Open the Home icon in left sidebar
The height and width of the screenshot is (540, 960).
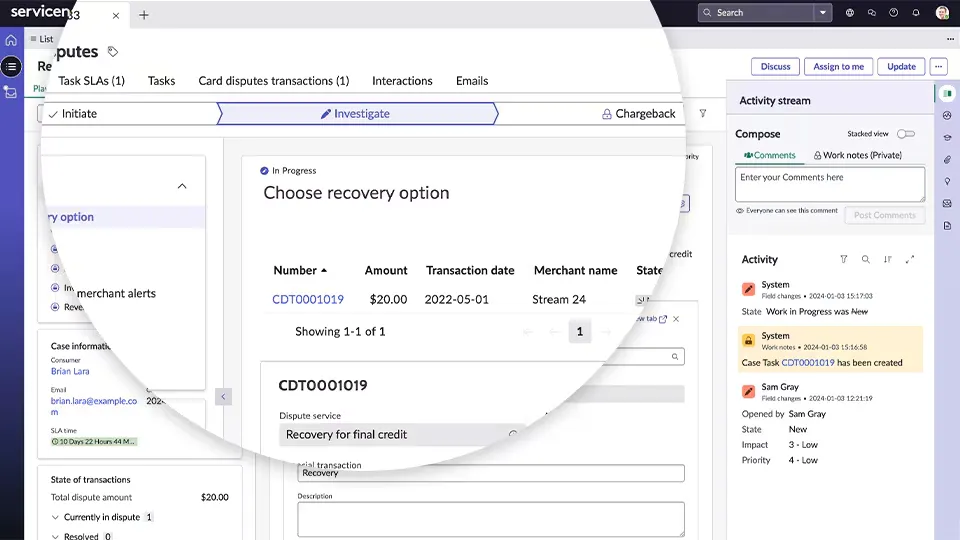[11, 41]
